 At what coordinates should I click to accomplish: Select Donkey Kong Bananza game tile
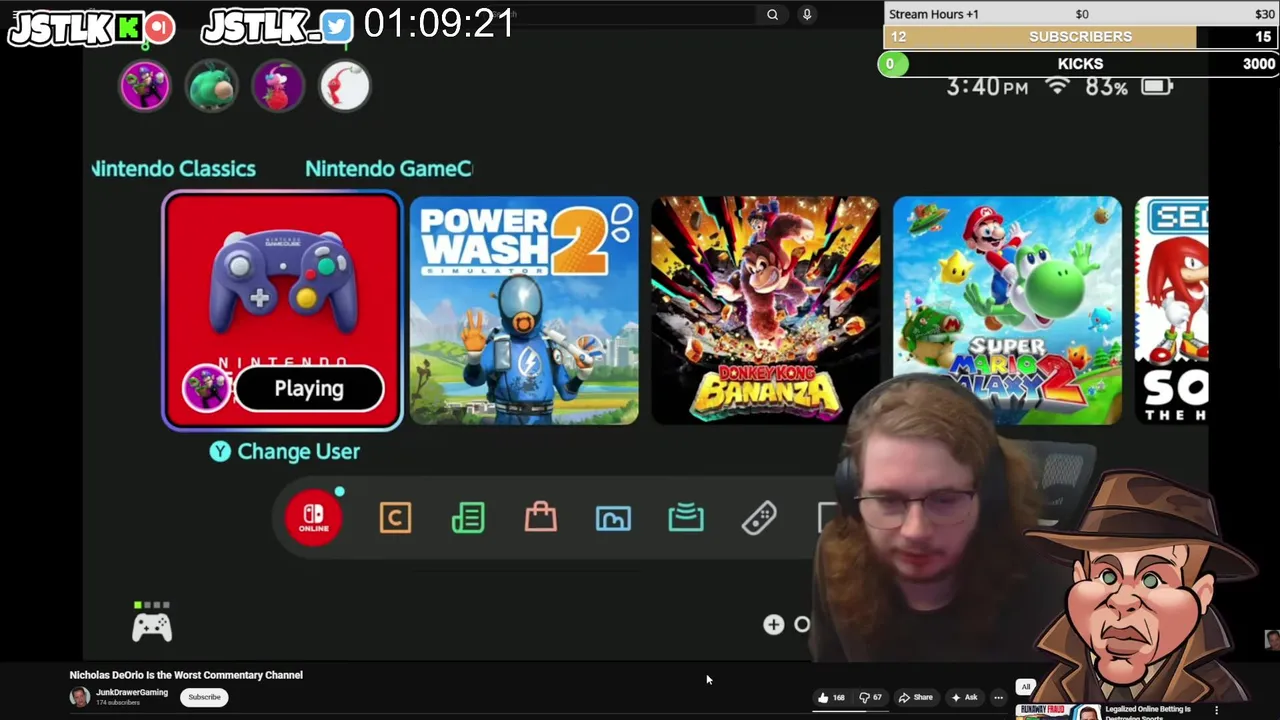(x=766, y=310)
